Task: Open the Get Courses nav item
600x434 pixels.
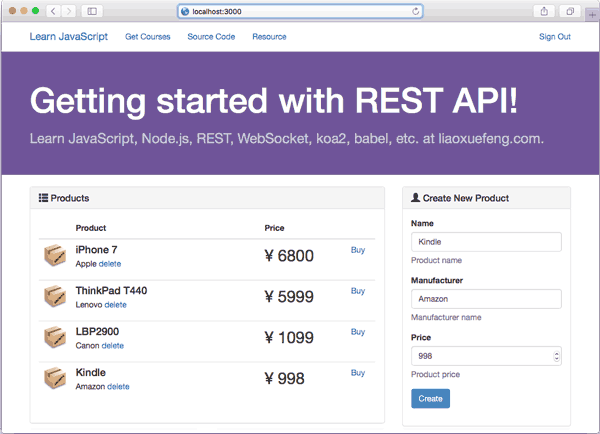Action: tap(146, 37)
